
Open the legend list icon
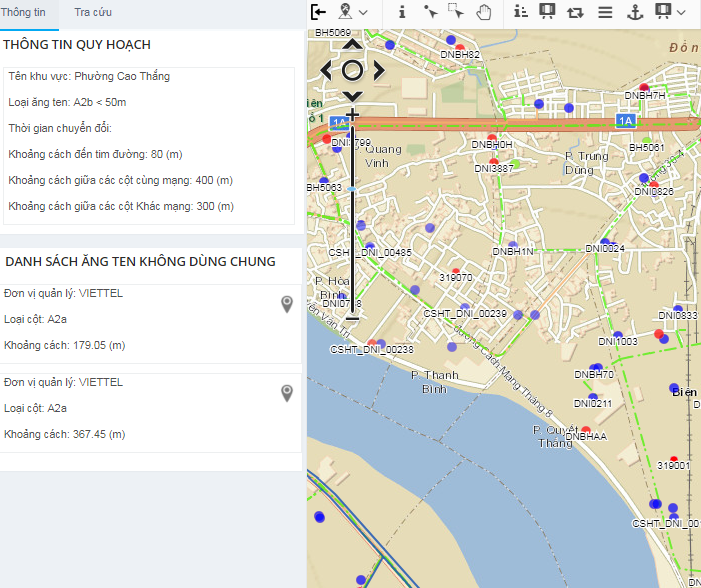(520, 12)
